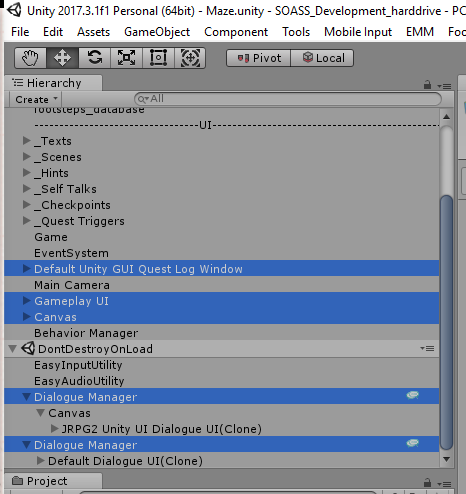466x494 pixels.
Task: Expand Default Unity GUI Quest Log Window
Action: [27, 268]
